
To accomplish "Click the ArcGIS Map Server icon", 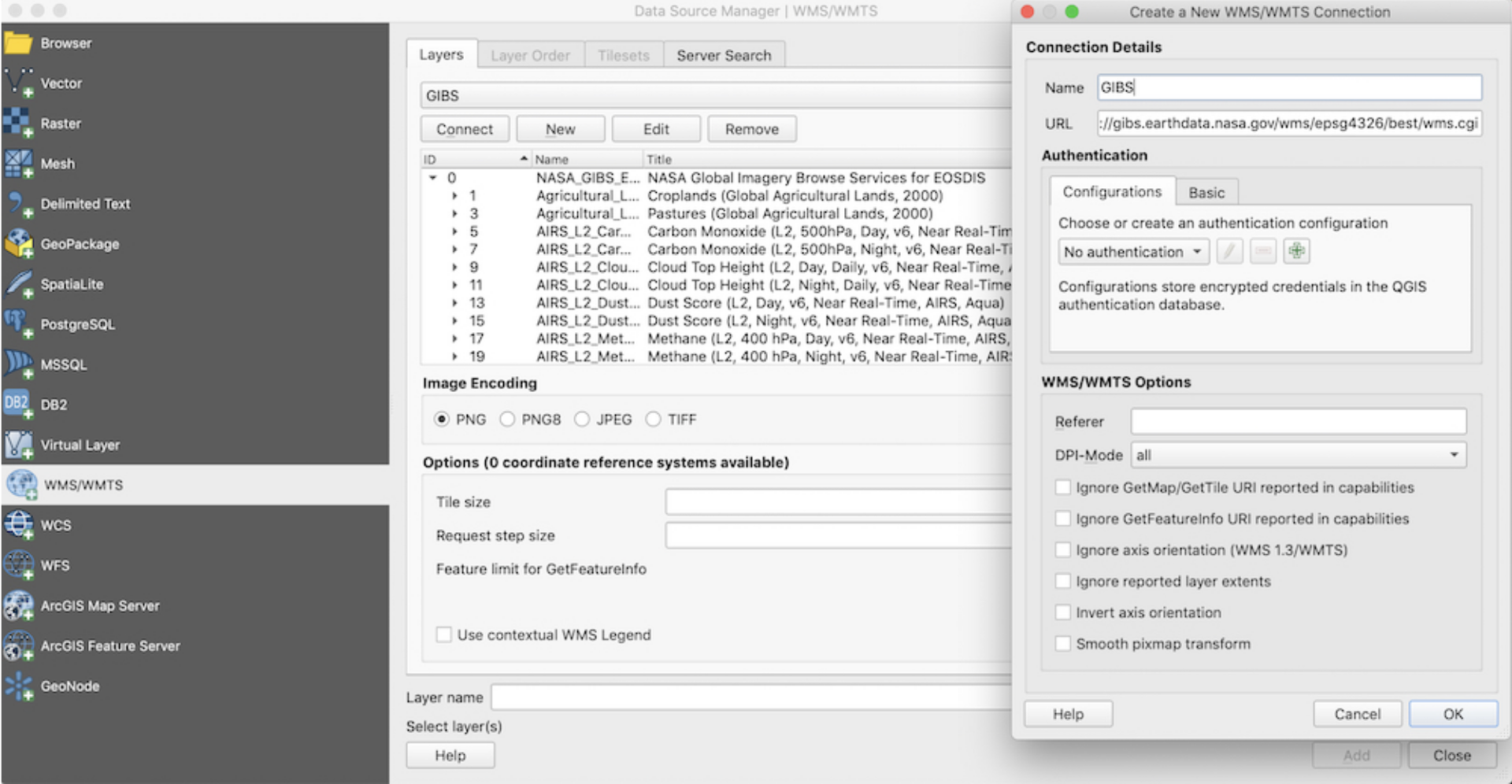I will [x=17, y=605].
